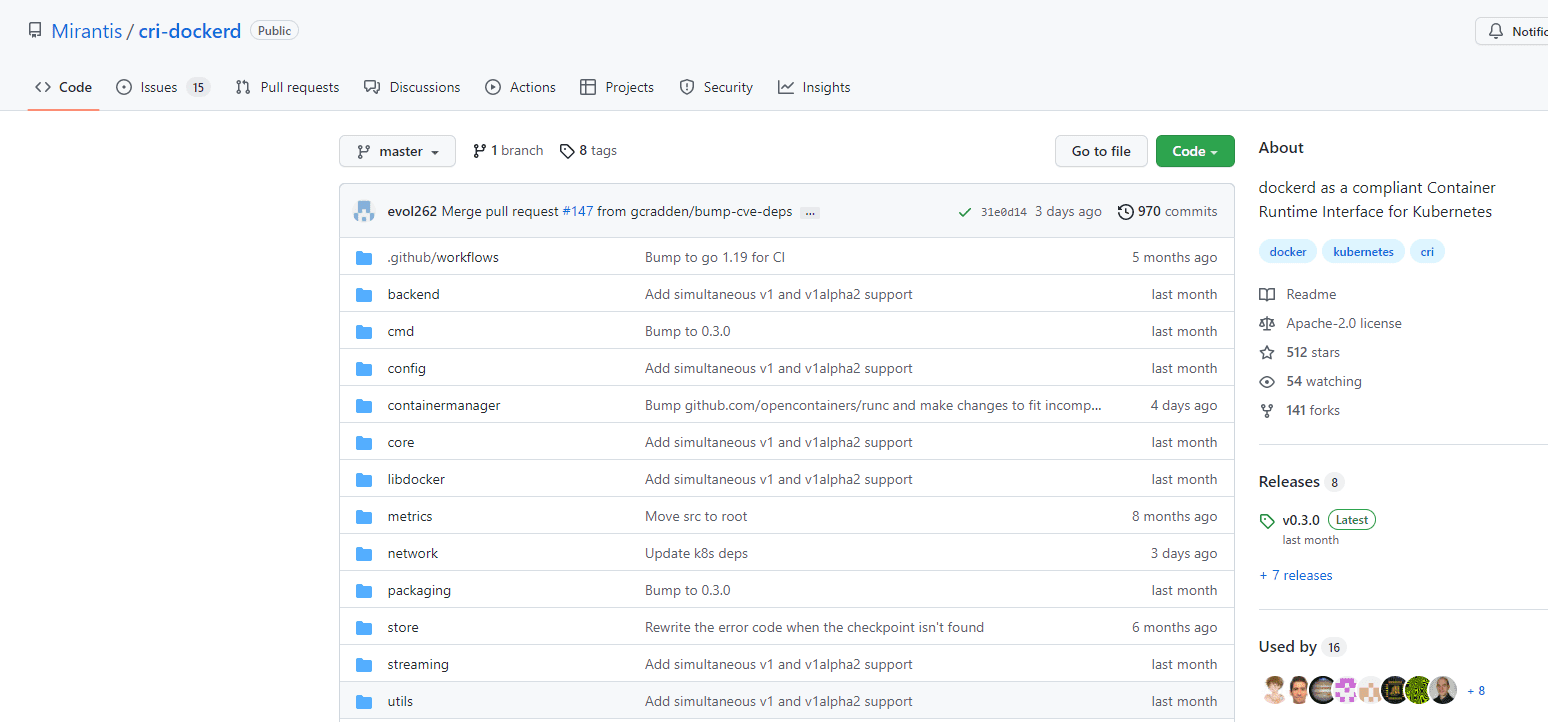Click the folder icon for streaming

tap(364, 664)
